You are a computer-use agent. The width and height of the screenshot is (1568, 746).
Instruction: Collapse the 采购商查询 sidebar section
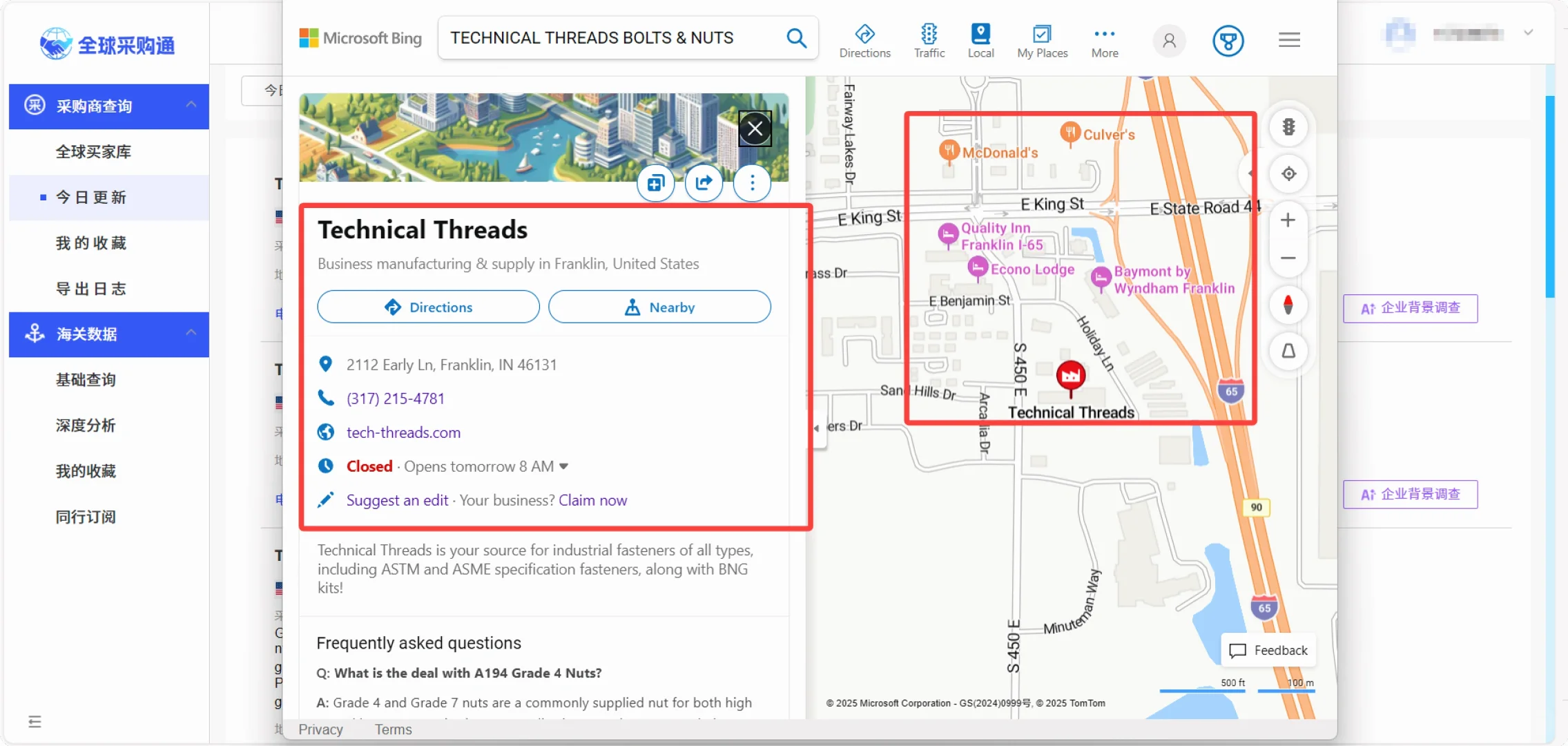[191, 105]
